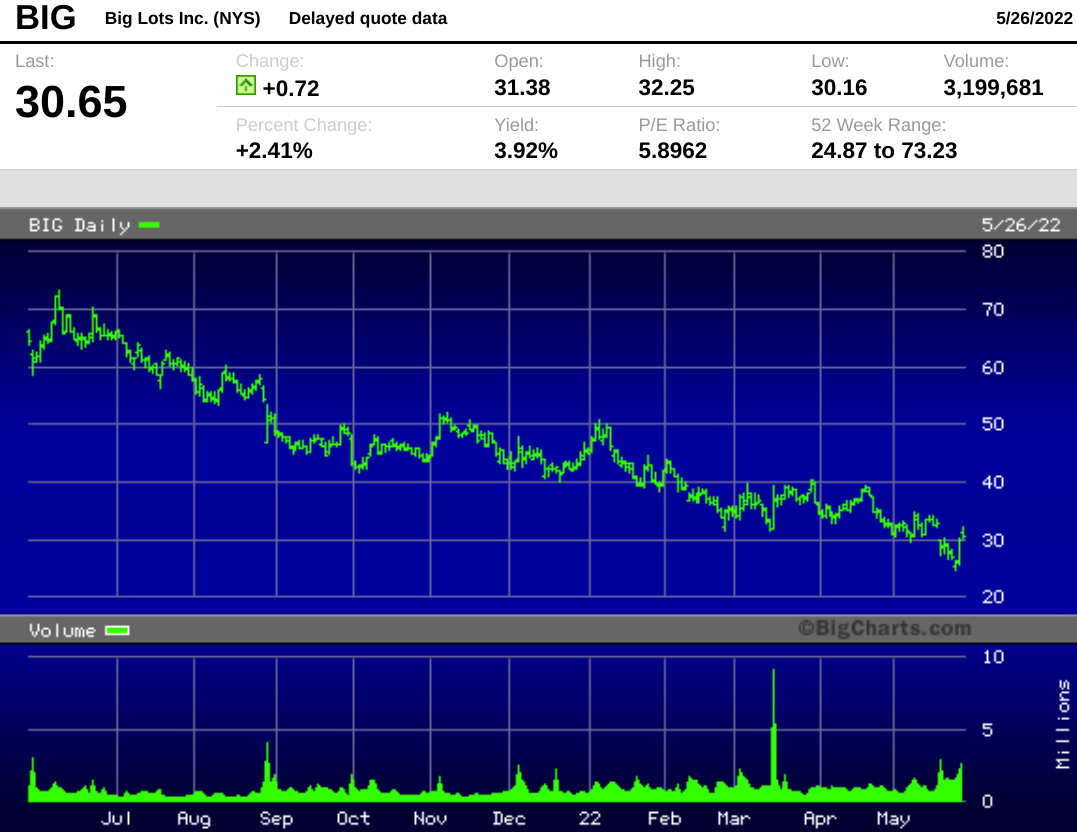Click the 'Volume' chart section label
Viewport: 1077px width, 832px height.
63,631
